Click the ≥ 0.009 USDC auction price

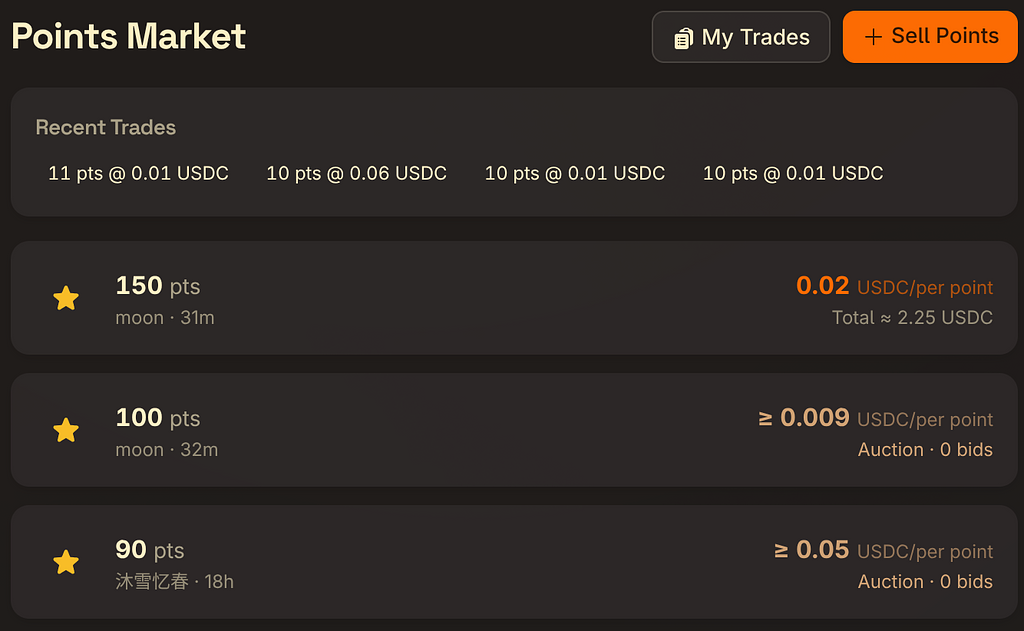tap(876, 418)
